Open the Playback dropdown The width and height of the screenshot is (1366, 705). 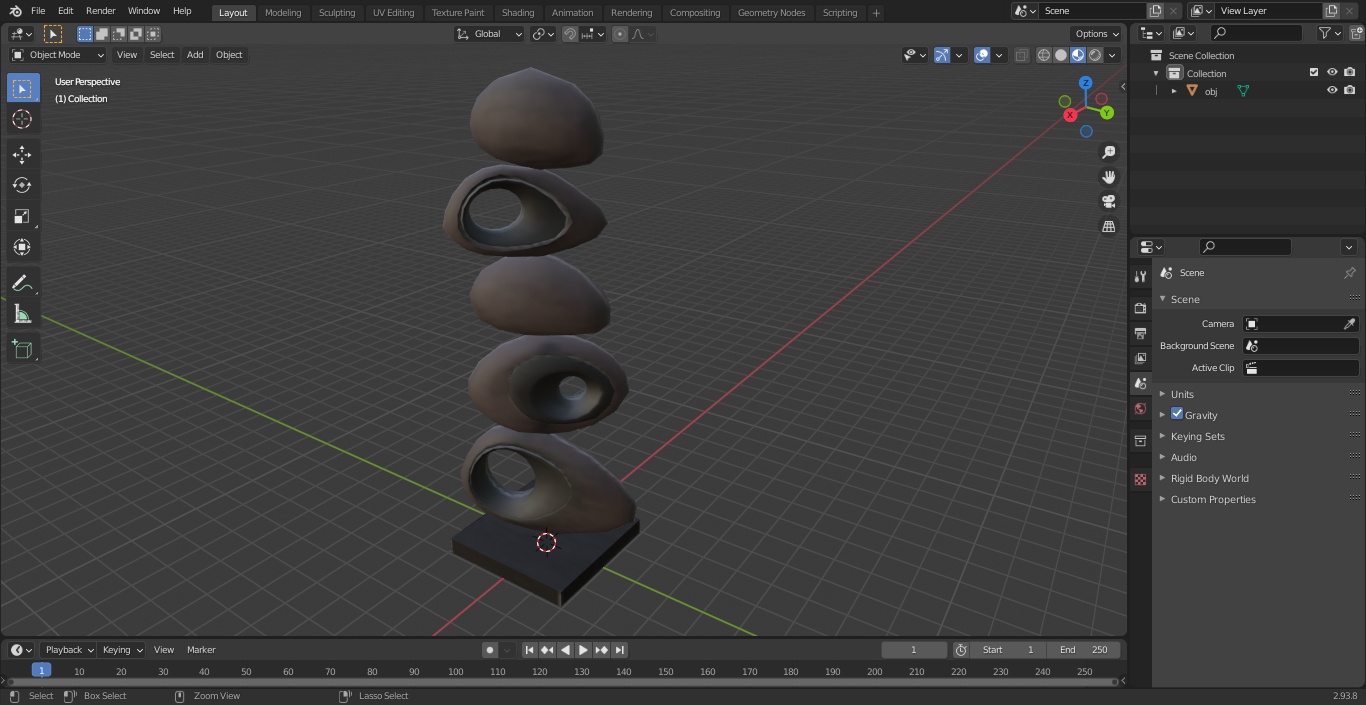tap(68, 650)
